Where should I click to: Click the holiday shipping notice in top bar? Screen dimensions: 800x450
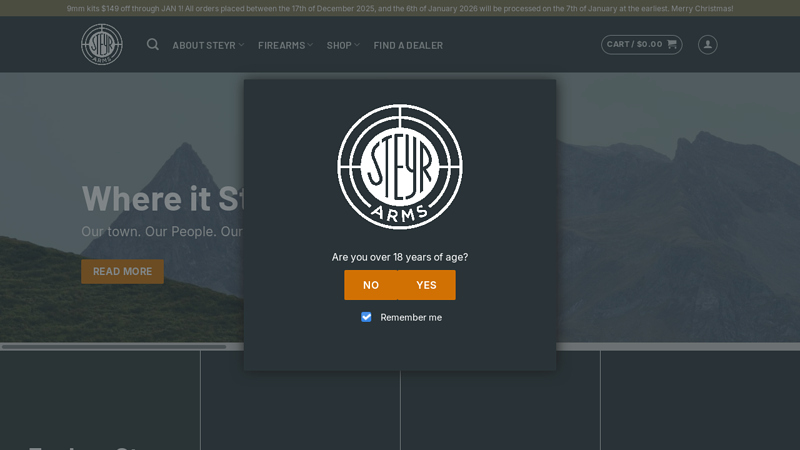(400, 8)
